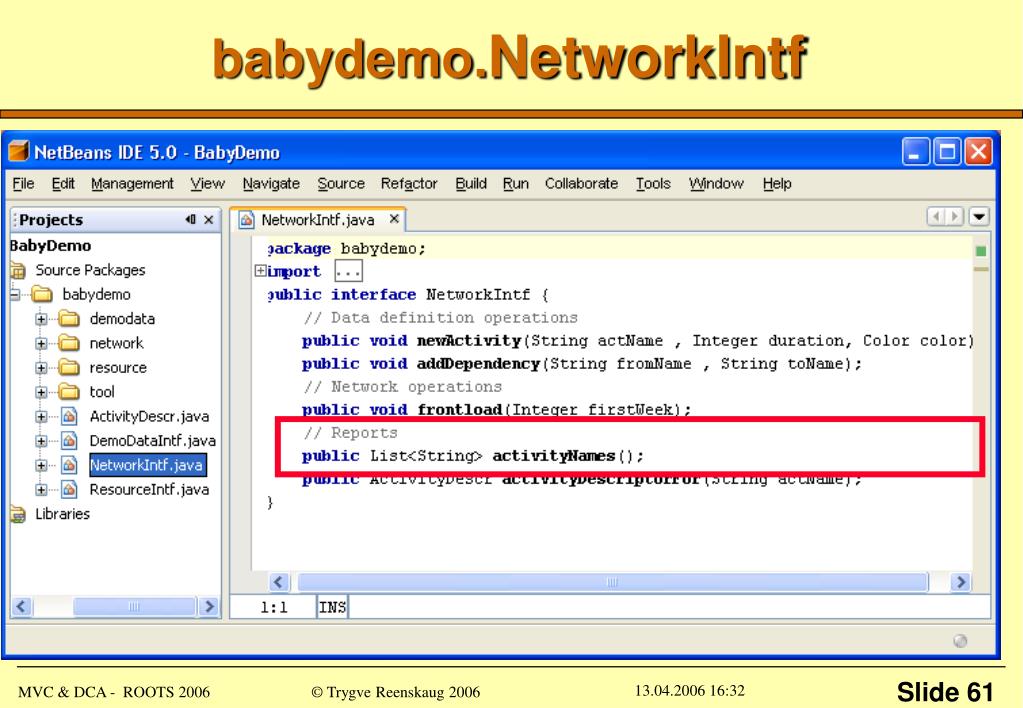1023x708 pixels.
Task: Open the Tools menu
Action: (653, 184)
